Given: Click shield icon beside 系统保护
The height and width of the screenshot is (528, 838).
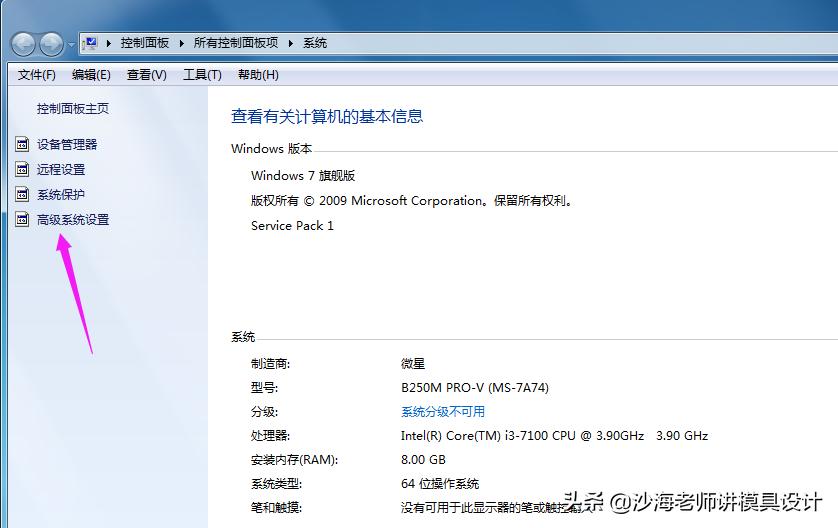Looking at the screenshot, I should [x=22, y=195].
